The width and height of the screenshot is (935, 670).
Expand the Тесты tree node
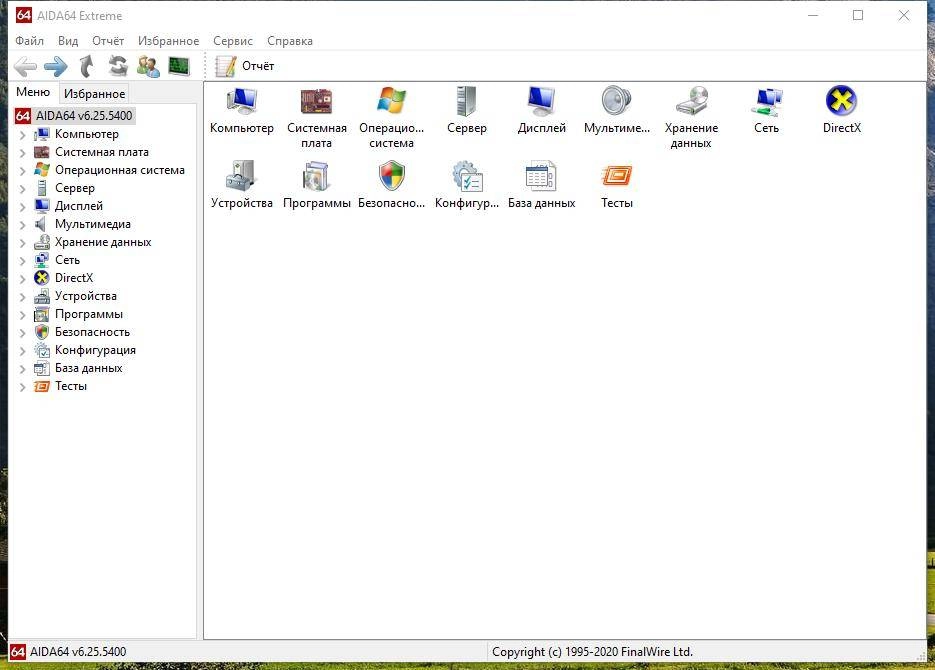[23, 387]
